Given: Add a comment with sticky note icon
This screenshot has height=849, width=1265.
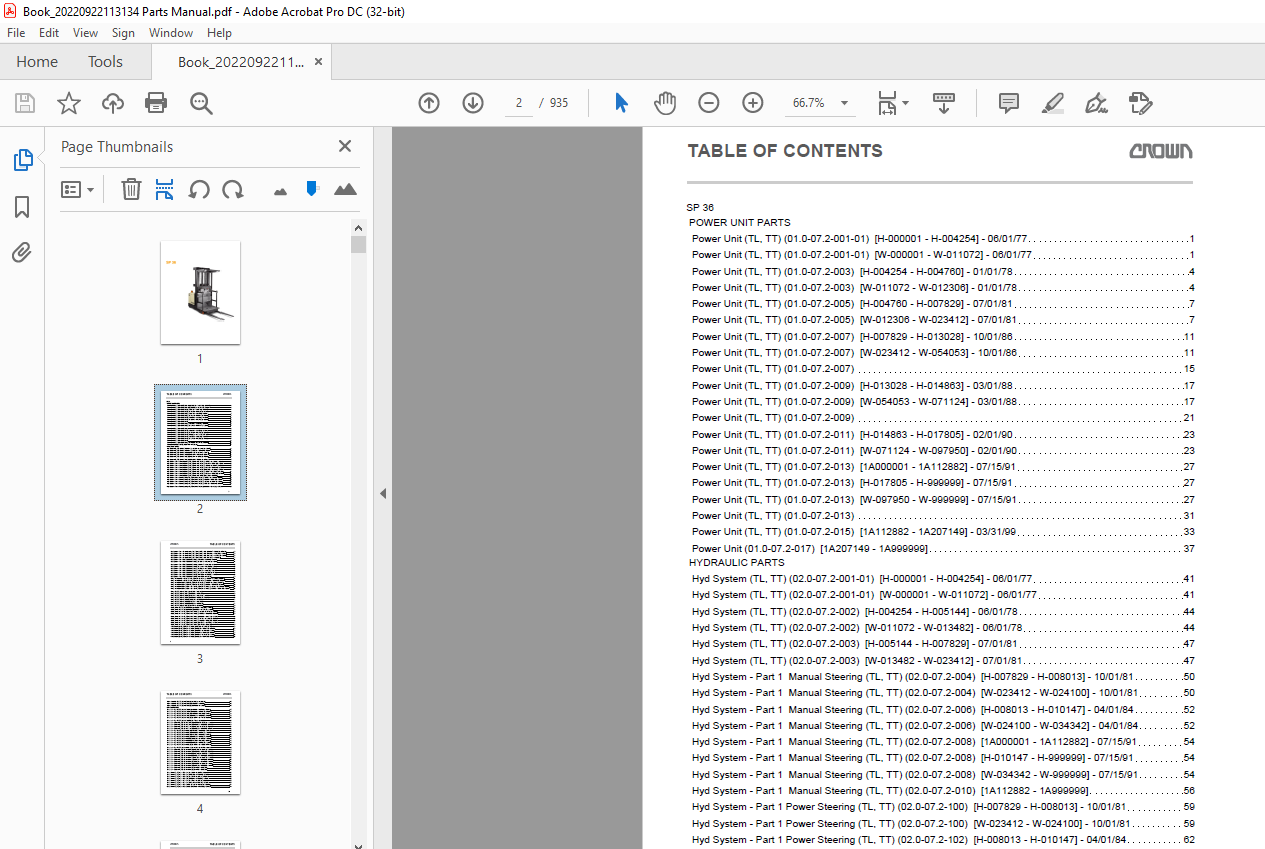Looking at the screenshot, I should tap(1009, 103).
